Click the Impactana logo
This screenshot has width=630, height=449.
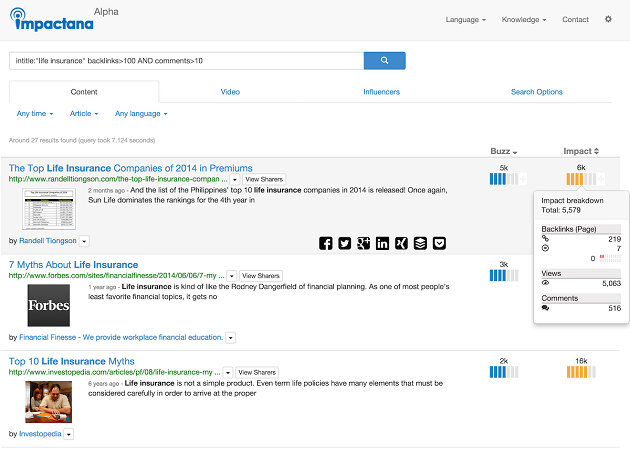pyautogui.click(x=51, y=20)
